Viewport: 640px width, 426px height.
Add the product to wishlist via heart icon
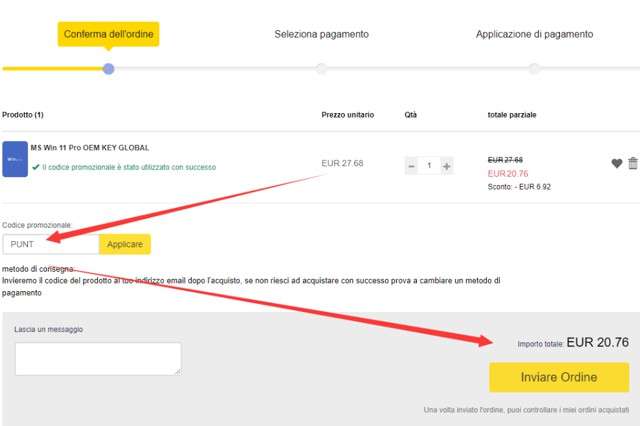[x=617, y=164]
